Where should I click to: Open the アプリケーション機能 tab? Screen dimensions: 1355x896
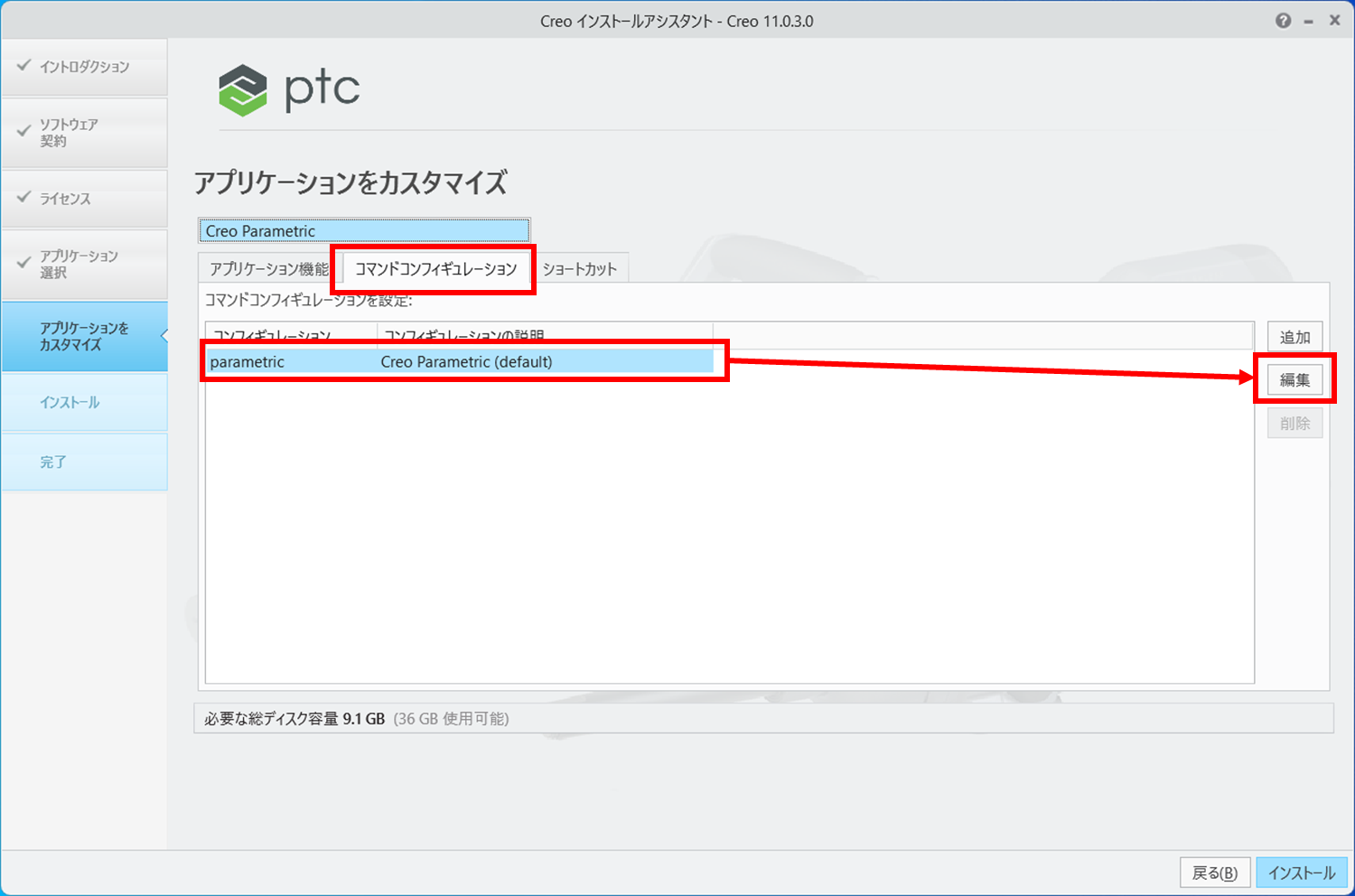tap(268, 269)
